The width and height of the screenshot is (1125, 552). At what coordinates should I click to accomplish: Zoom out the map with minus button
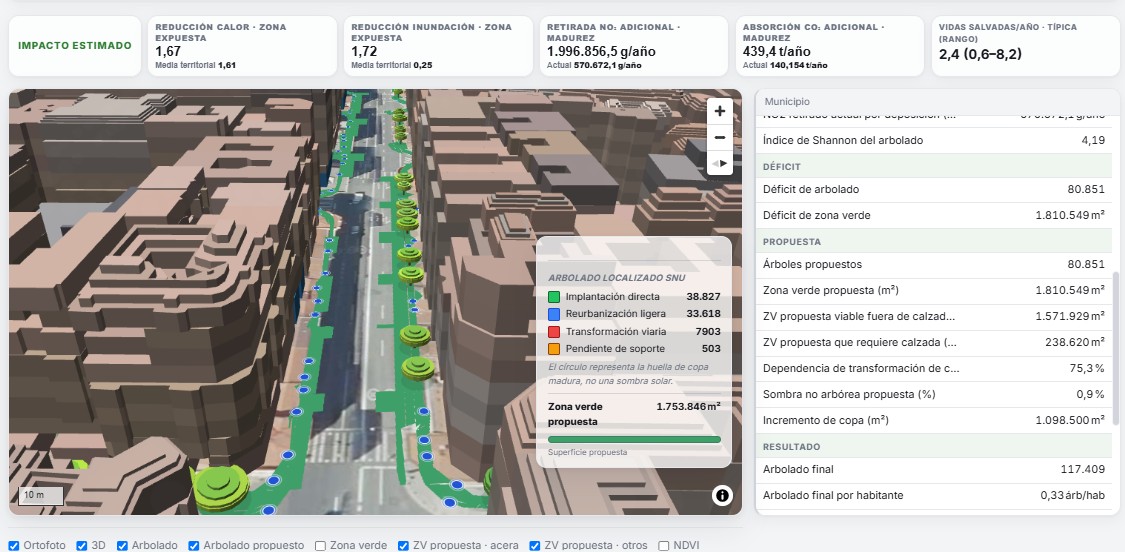pyautogui.click(x=720, y=137)
